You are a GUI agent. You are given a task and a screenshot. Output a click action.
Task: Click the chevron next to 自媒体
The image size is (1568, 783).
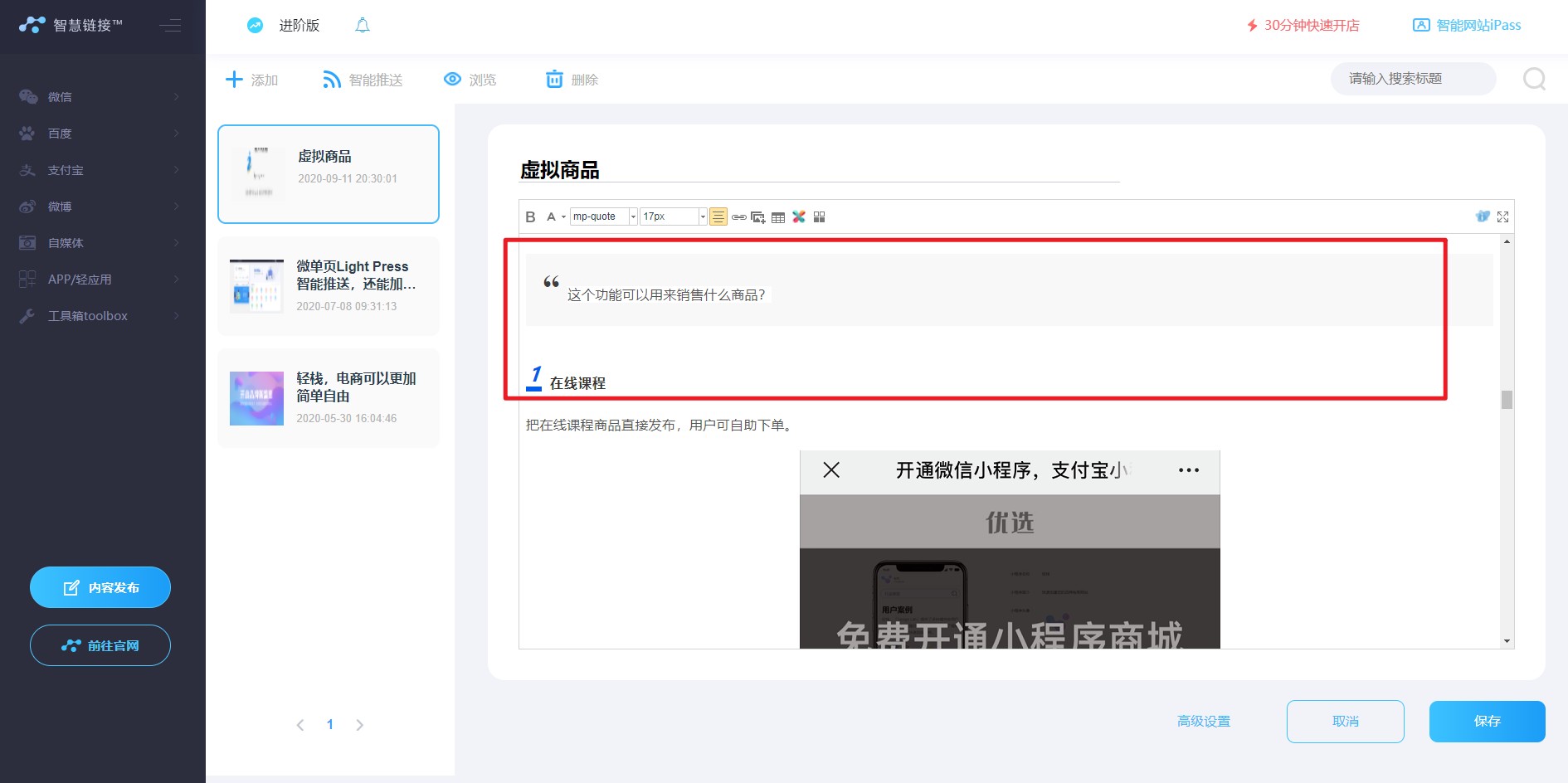pos(177,243)
